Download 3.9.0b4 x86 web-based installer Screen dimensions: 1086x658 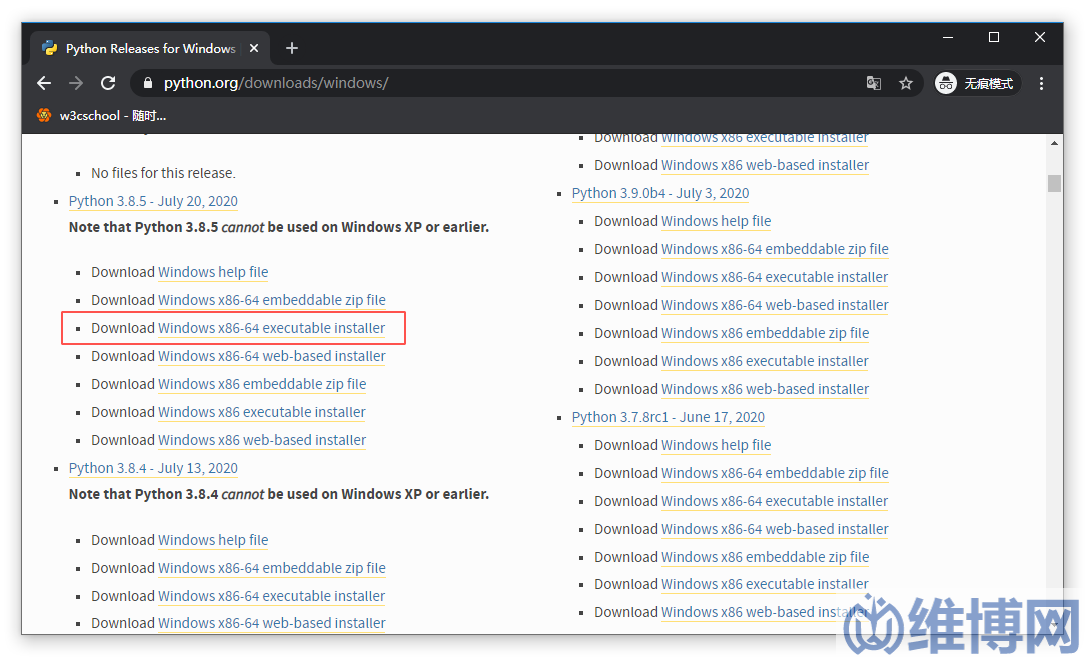point(765,389)
